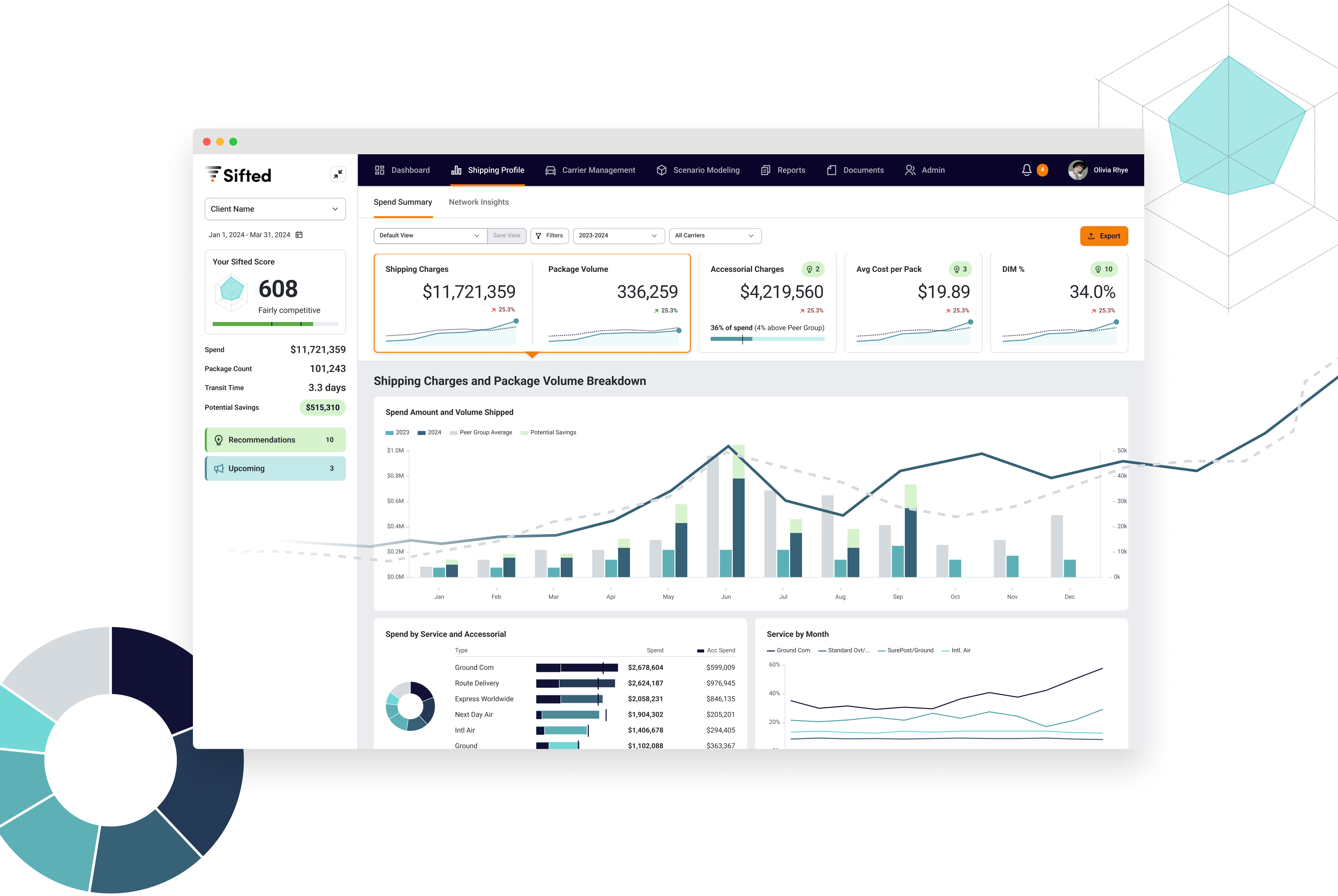Collapse the sidebar with arrows icon
The height and width of the screenshot is (896, 1338).
pyautogui.click(x=338, y=174)
